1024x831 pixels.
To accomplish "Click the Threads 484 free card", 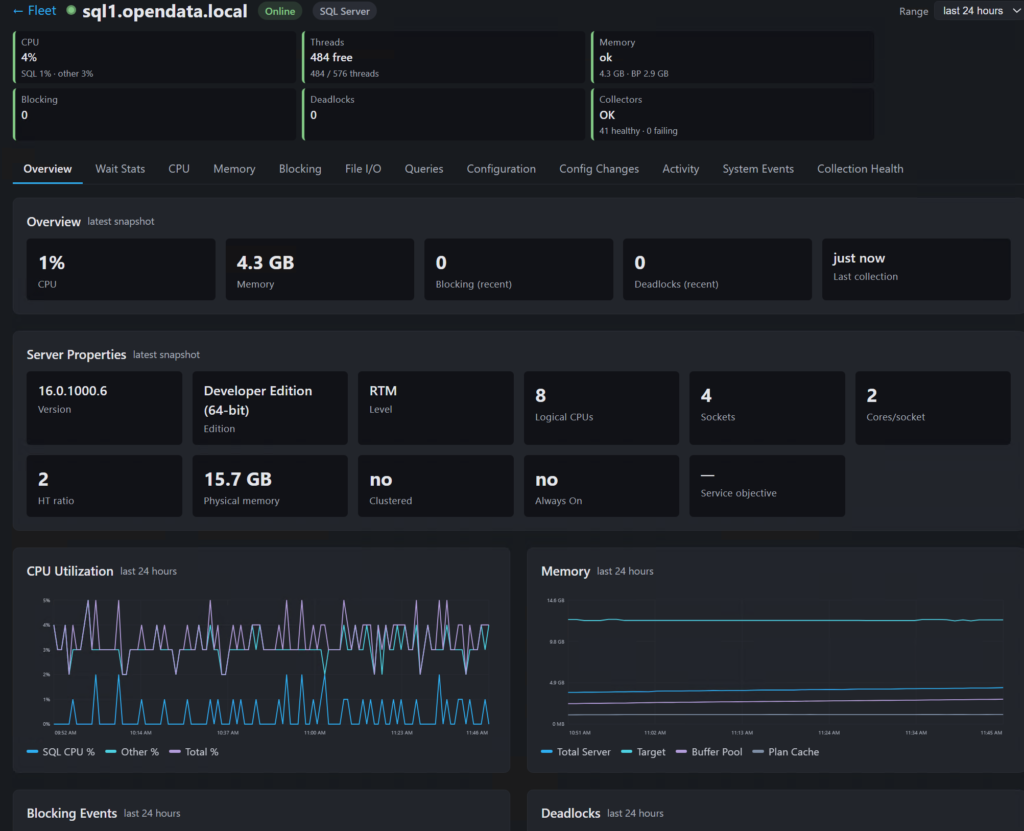I will [443, 57].
